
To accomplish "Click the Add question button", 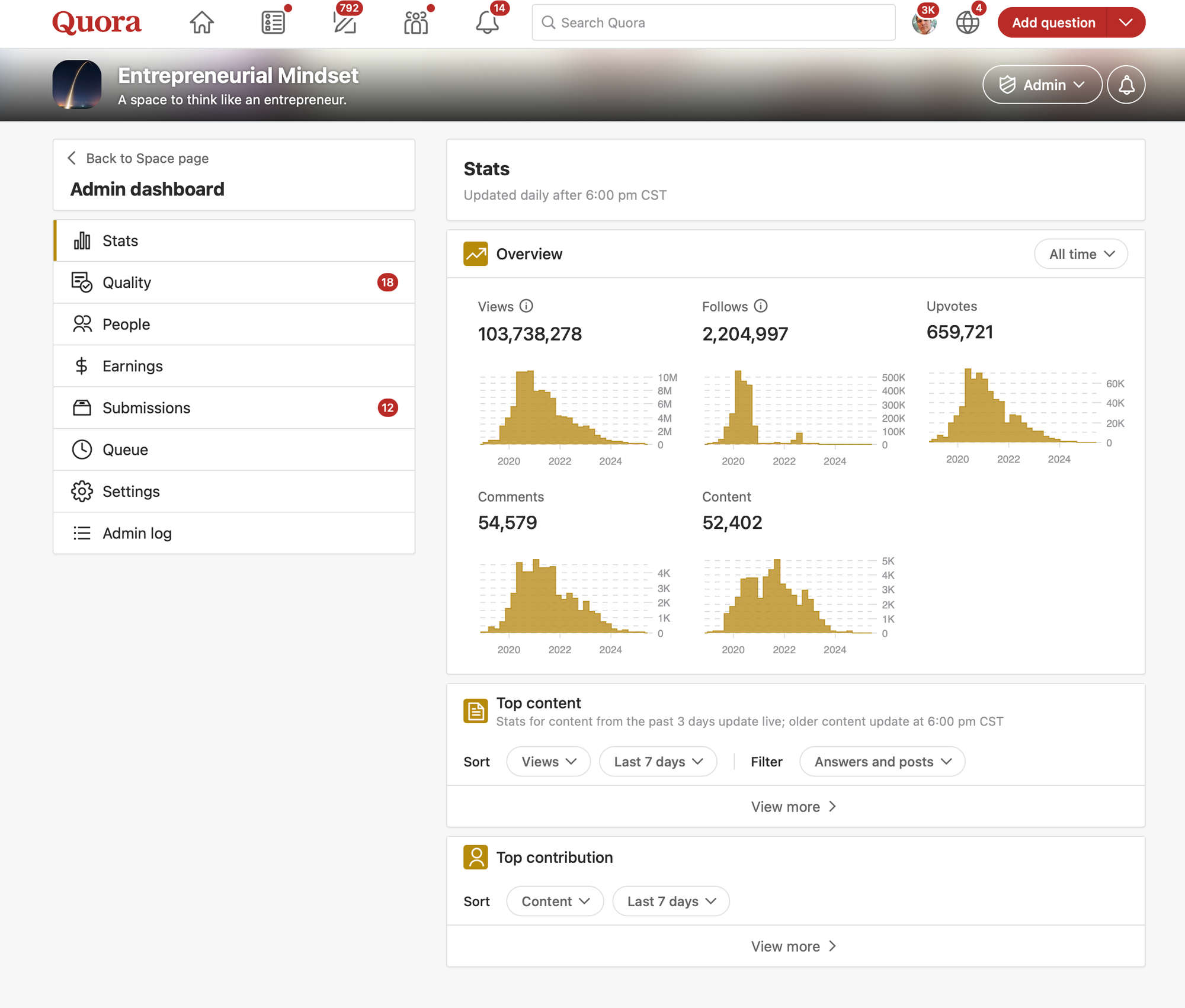I will (x=1052, y=23).
